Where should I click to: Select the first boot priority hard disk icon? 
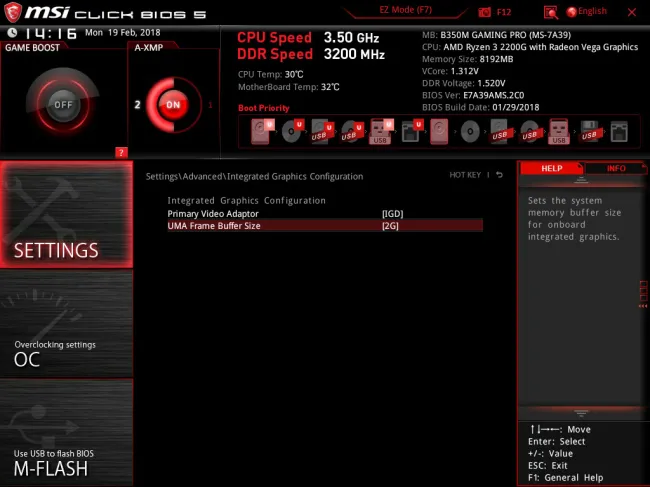tap(261, 130)
